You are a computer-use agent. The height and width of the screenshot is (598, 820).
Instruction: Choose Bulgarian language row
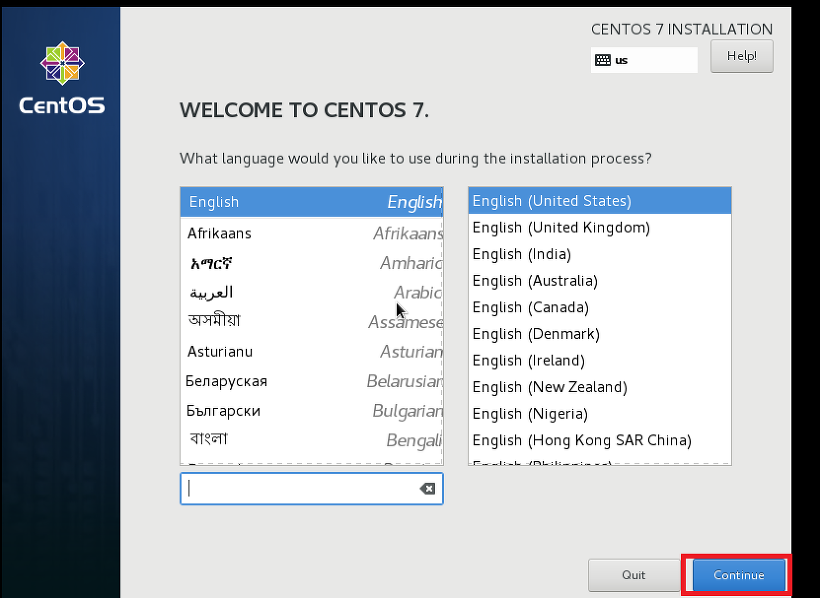coord(312,411)
